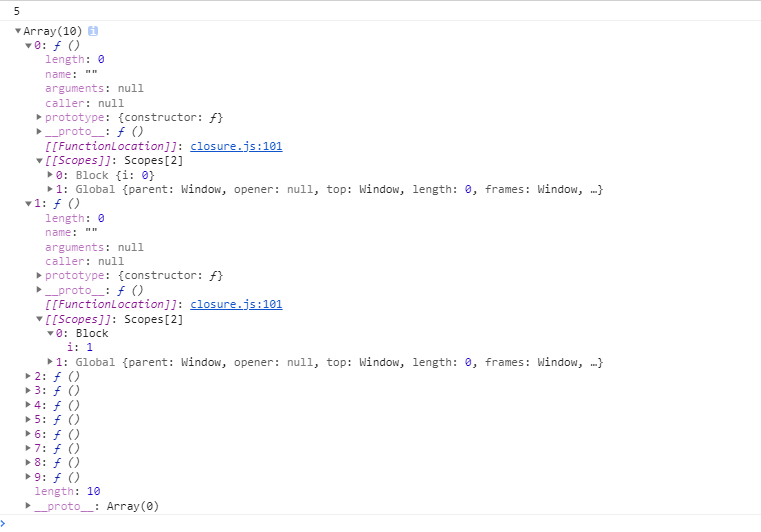This screenshot has width=761, height=532.
Task: Expand function entry at index 3
Action: coord(28,391)
